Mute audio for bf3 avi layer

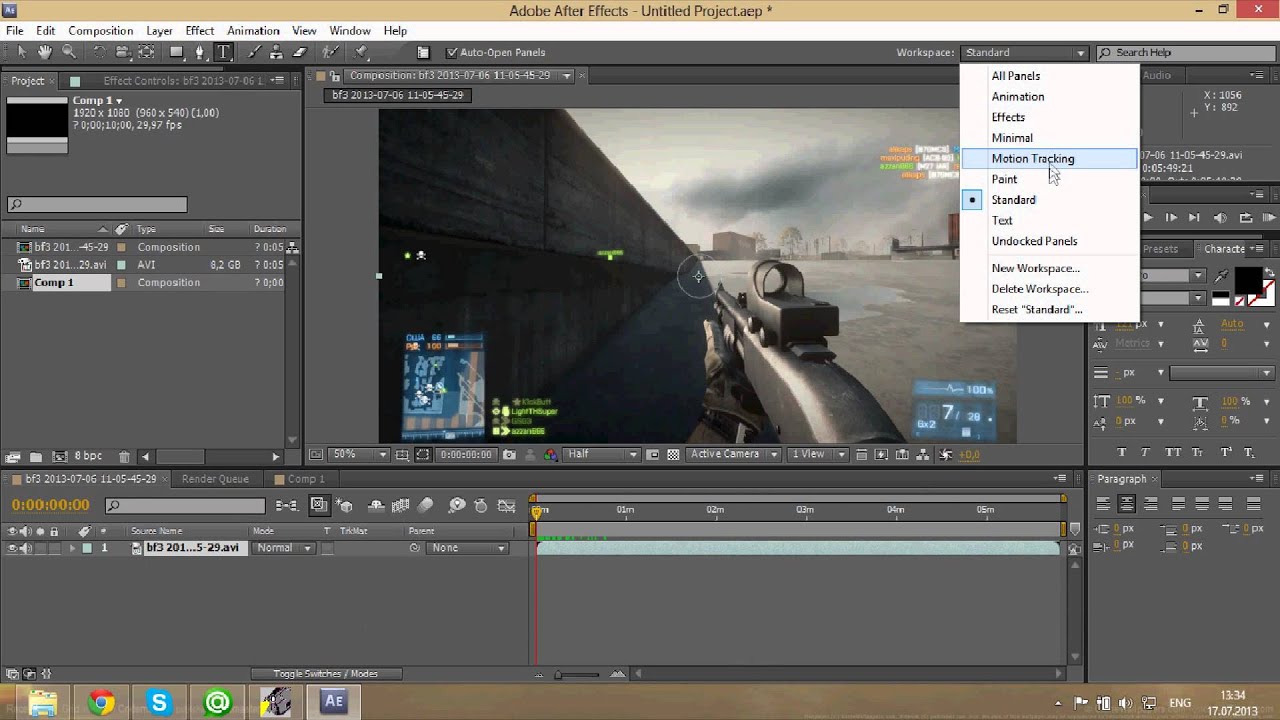point(25,548)
